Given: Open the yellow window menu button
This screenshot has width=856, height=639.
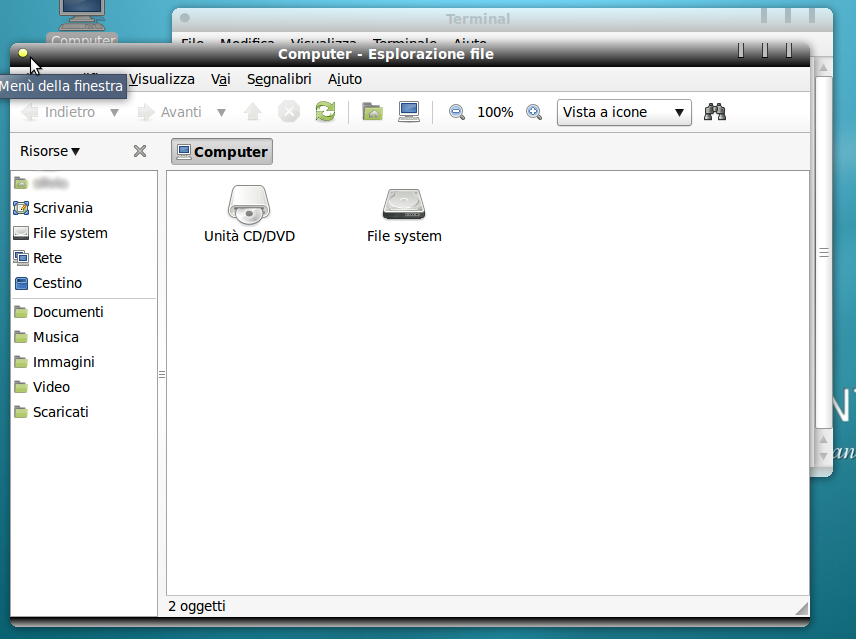Looking at the screenshot, I should coord(22,53).
